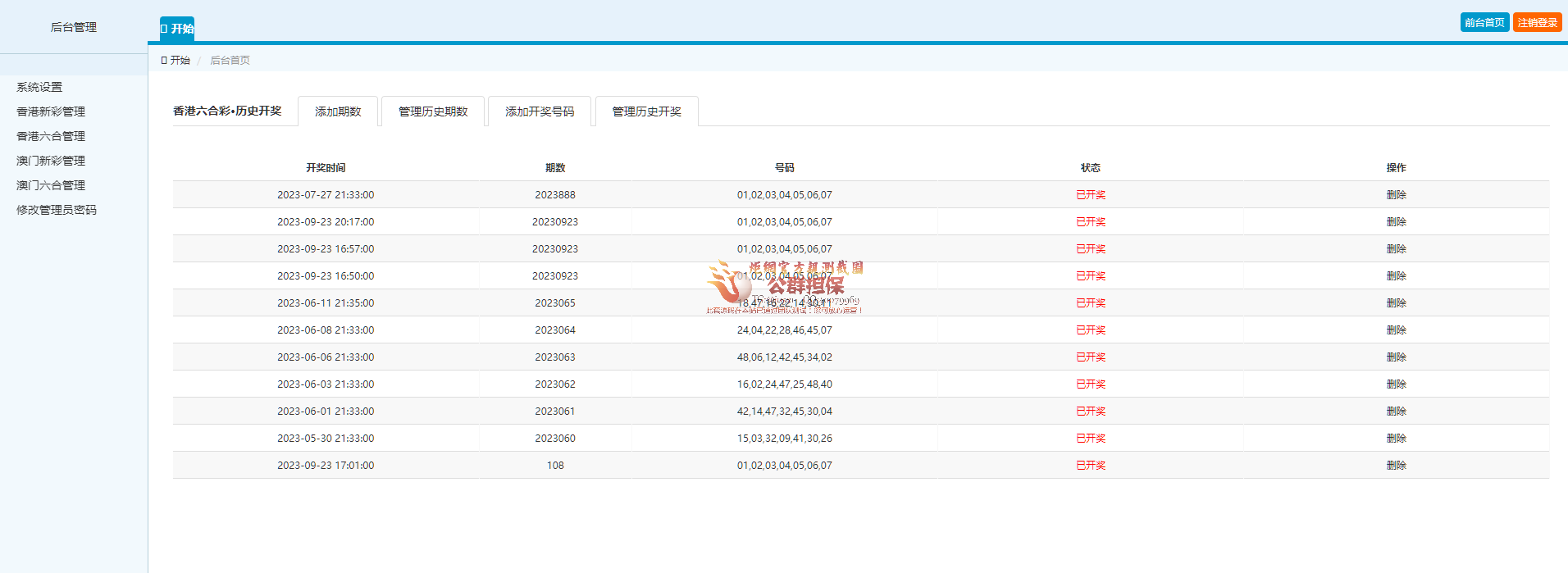Open 系统设置 in the sidebar

tap(39, 87)
